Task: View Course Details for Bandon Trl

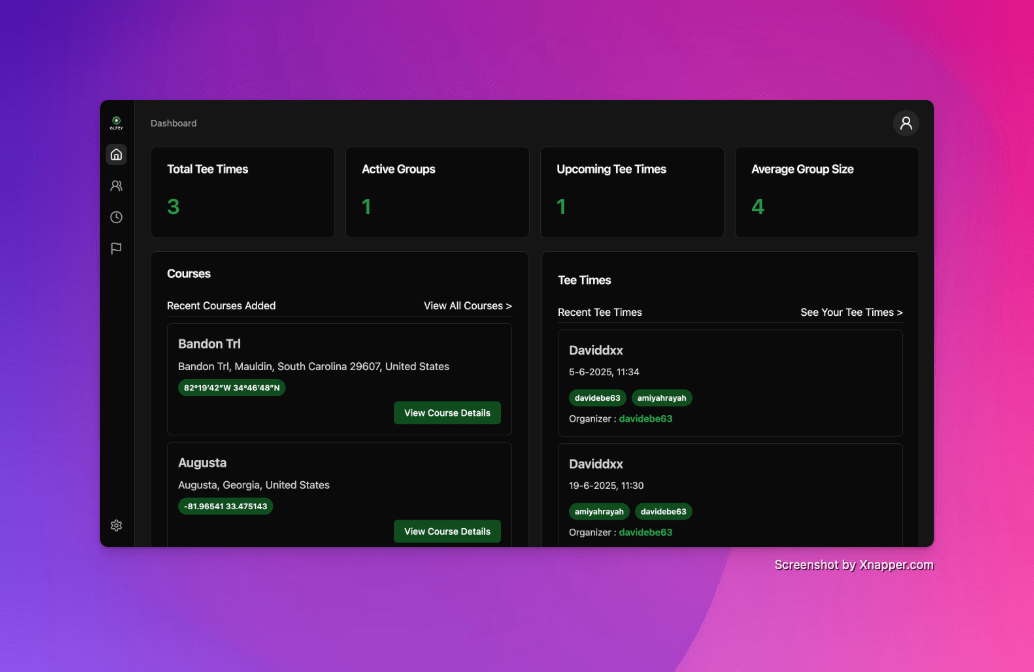Action: point(447,413)
